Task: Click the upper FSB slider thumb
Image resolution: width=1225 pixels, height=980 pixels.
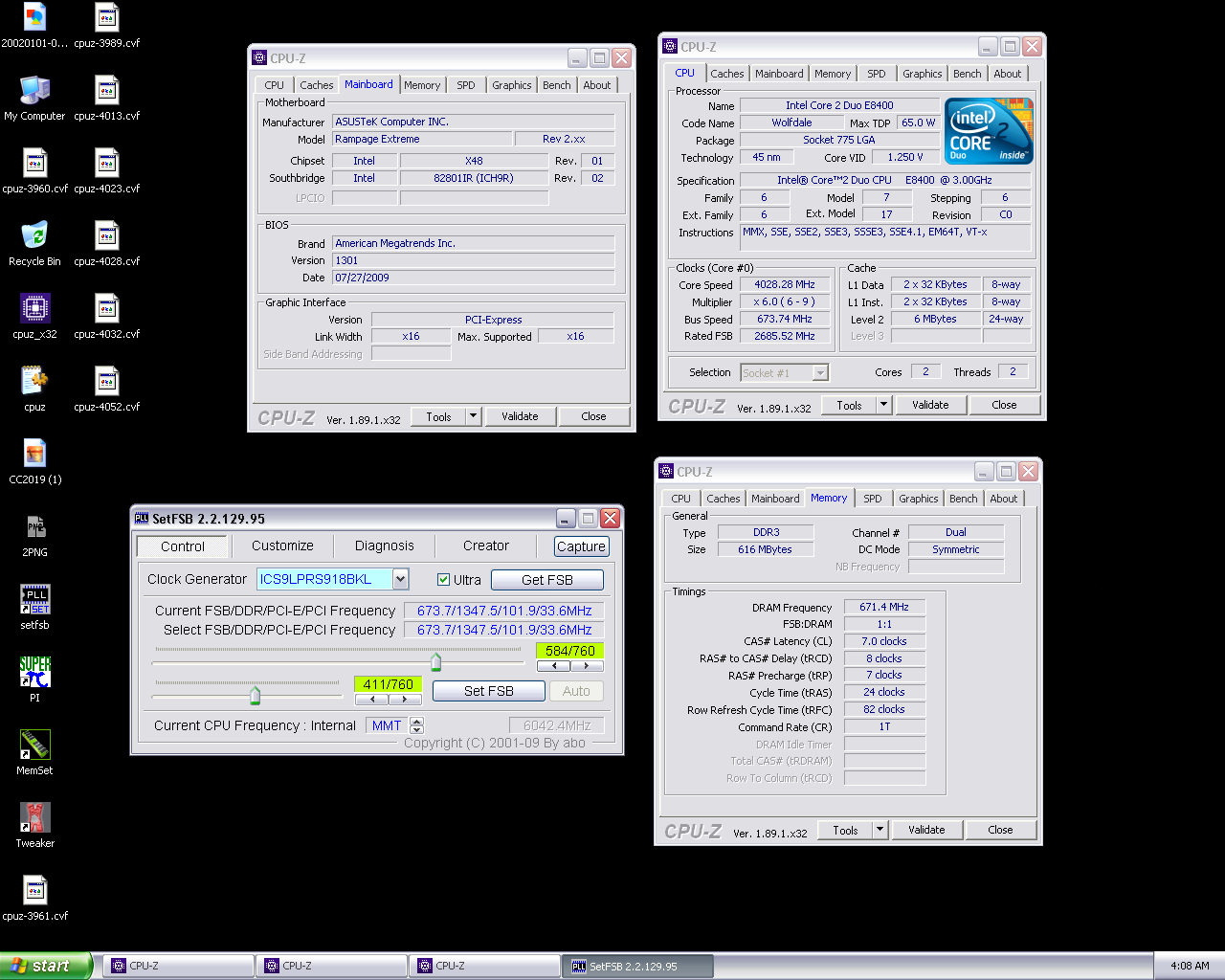Action: (x=436, y=661)
